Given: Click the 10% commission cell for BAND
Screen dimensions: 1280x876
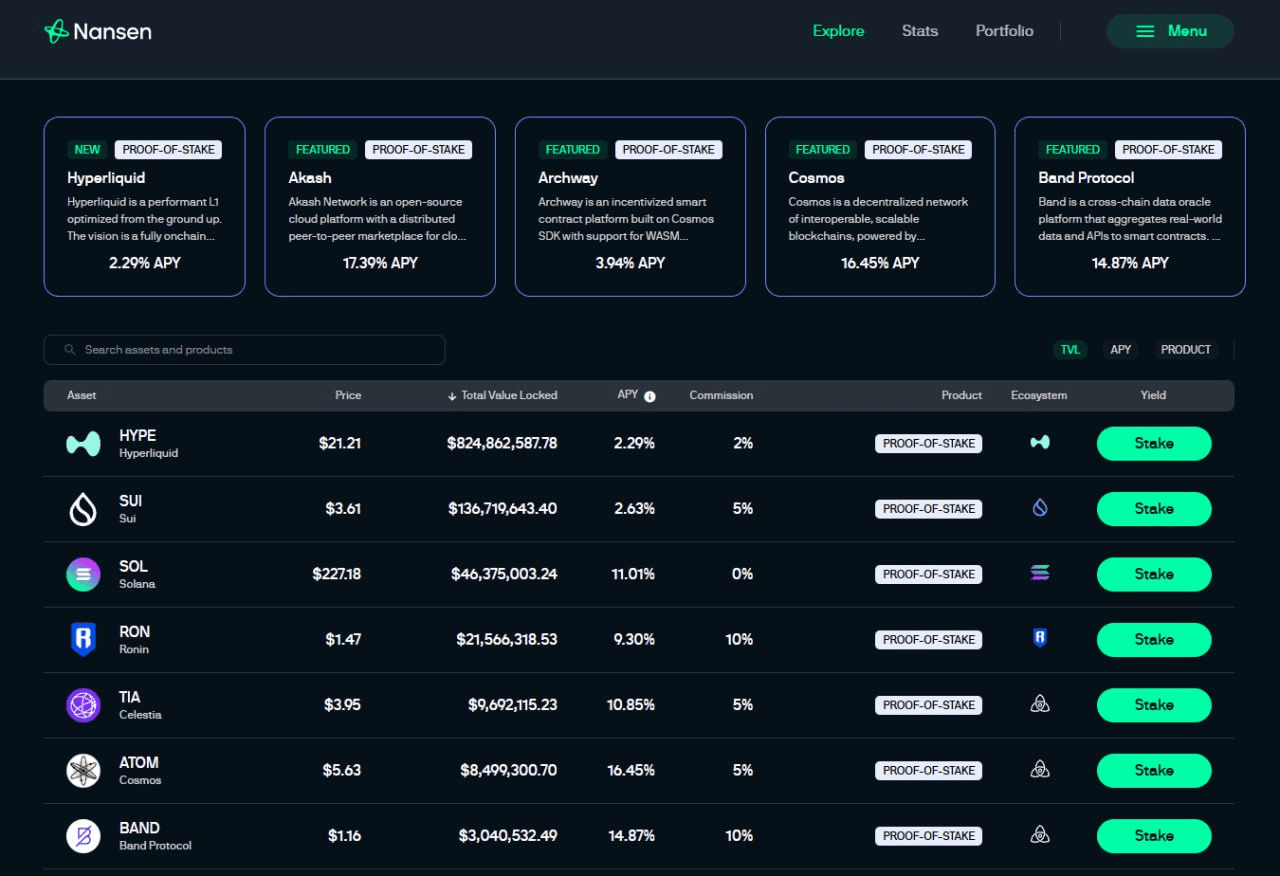Looking at the screenshot, I should 739,835.
